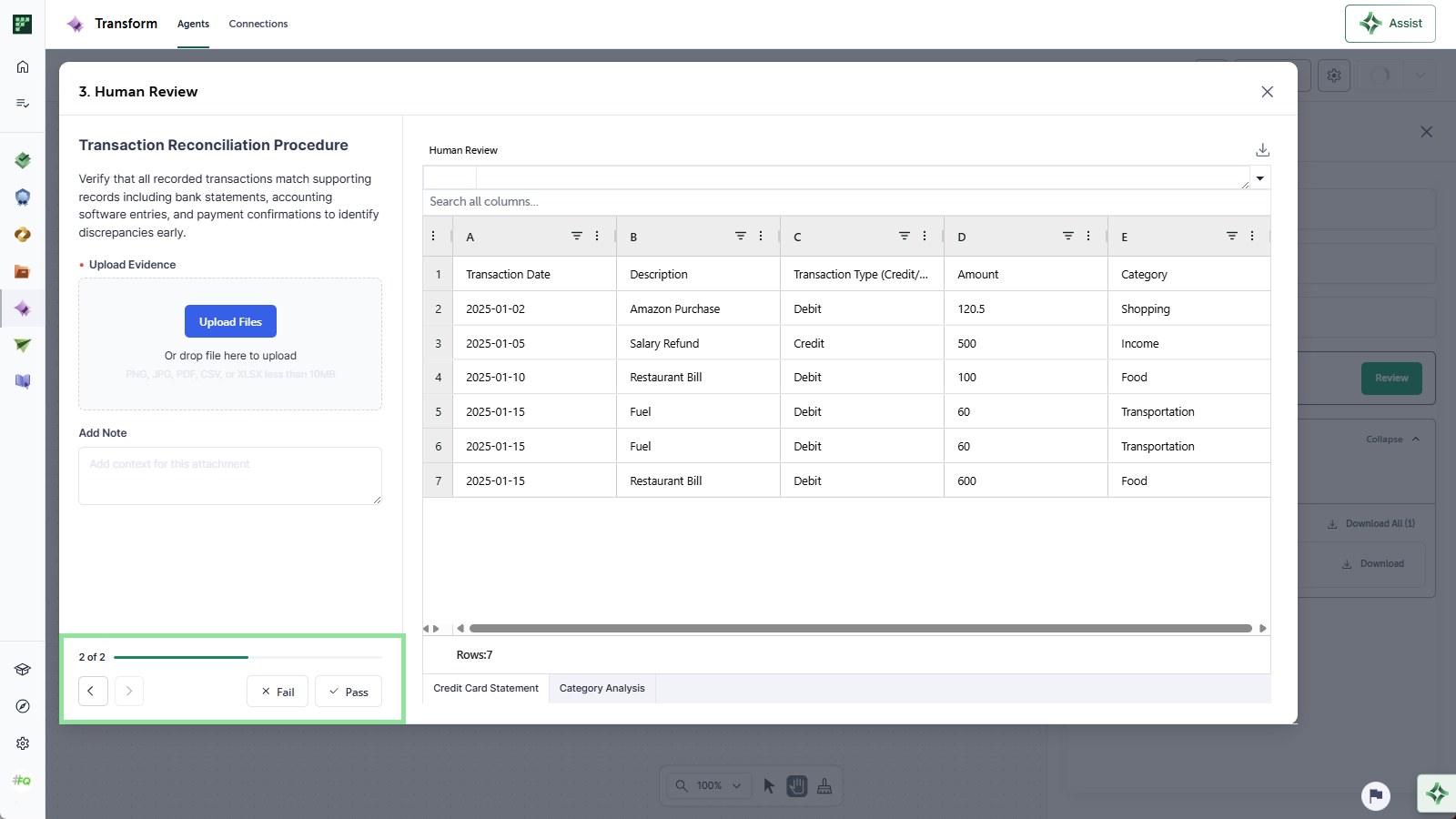Image resolution: width=1456 pixels, height=819 pixels.
Task: Mark the review as Fail
Action: pos(278,692)
